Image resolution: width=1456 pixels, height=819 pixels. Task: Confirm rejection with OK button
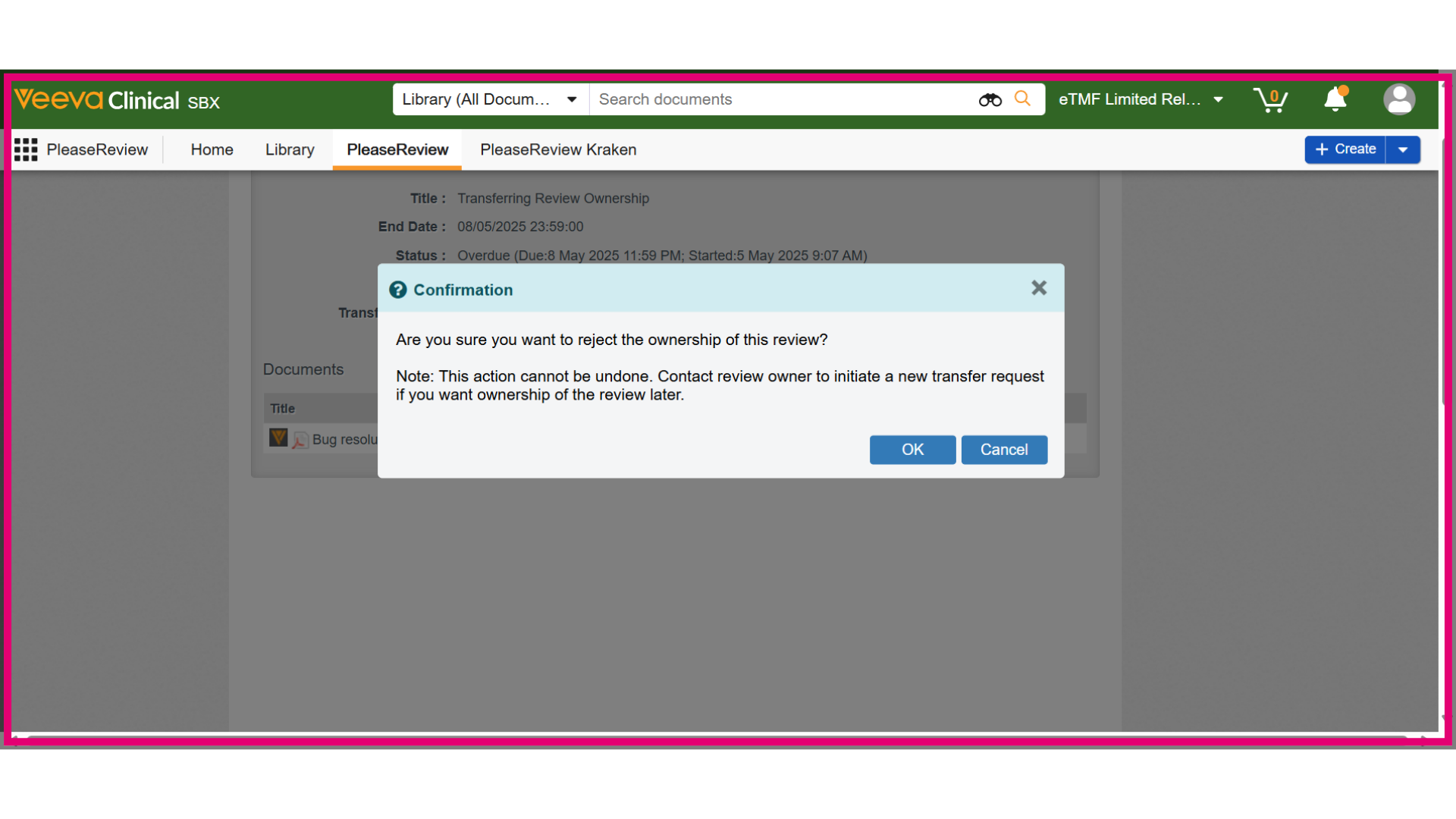click(912, 450)
